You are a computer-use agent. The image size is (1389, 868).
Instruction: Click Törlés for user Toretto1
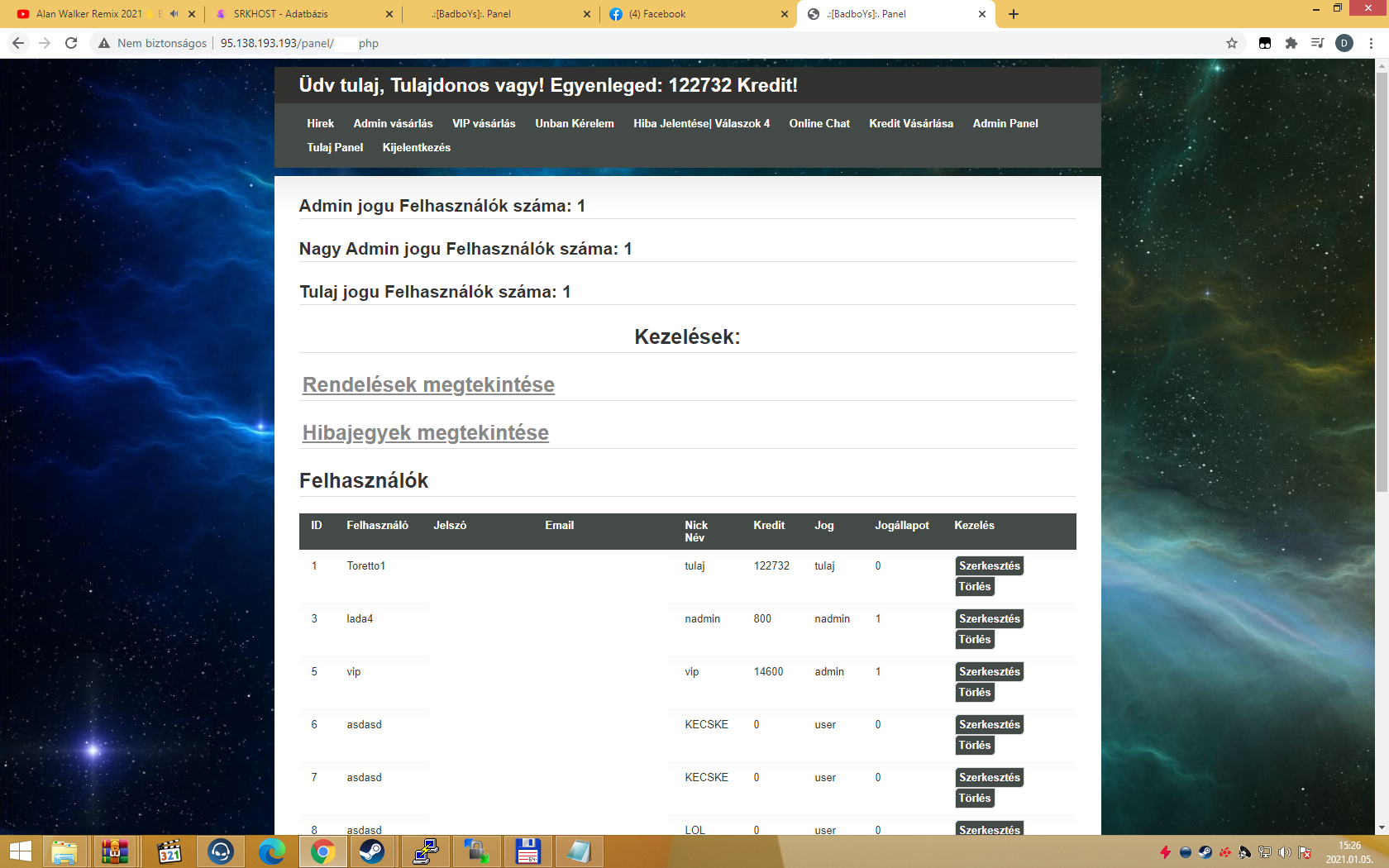[975, 586]
